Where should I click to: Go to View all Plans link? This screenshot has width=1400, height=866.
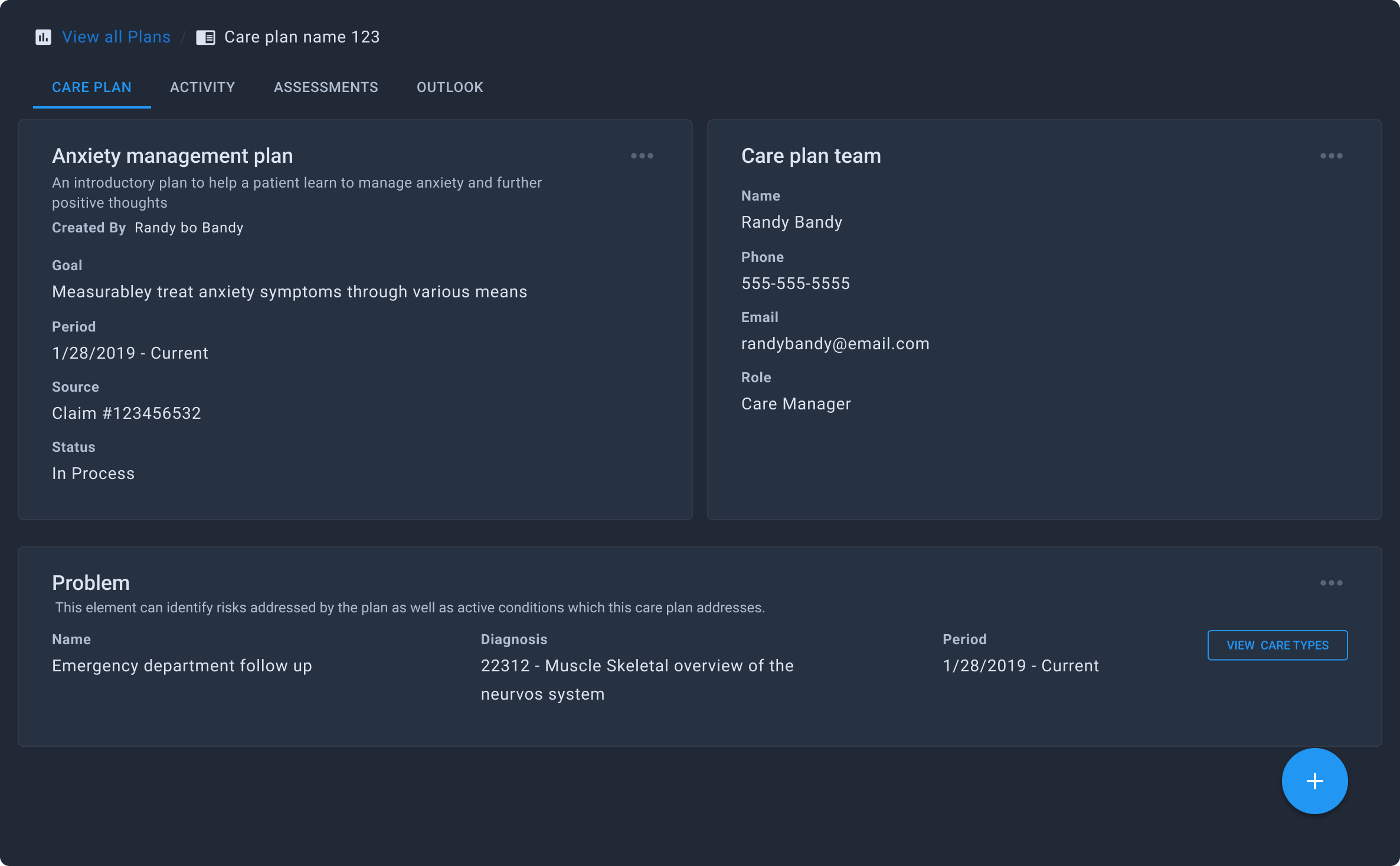[116, 37]
